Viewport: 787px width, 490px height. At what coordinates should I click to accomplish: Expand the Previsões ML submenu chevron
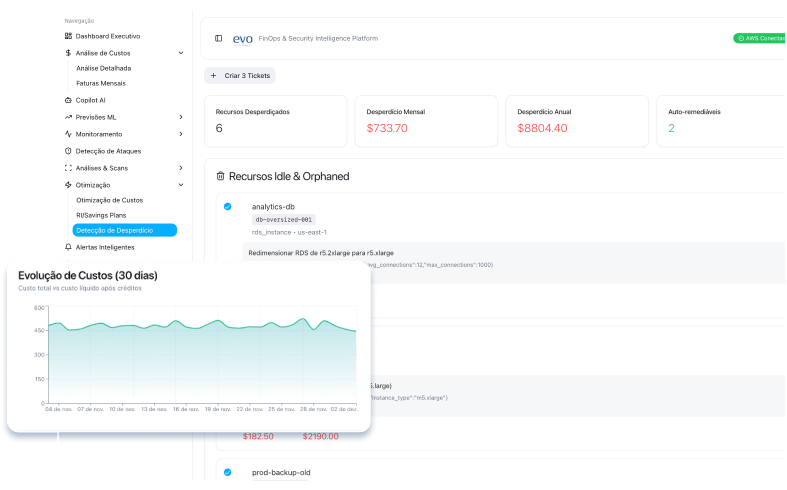click(x=181, y=117)
